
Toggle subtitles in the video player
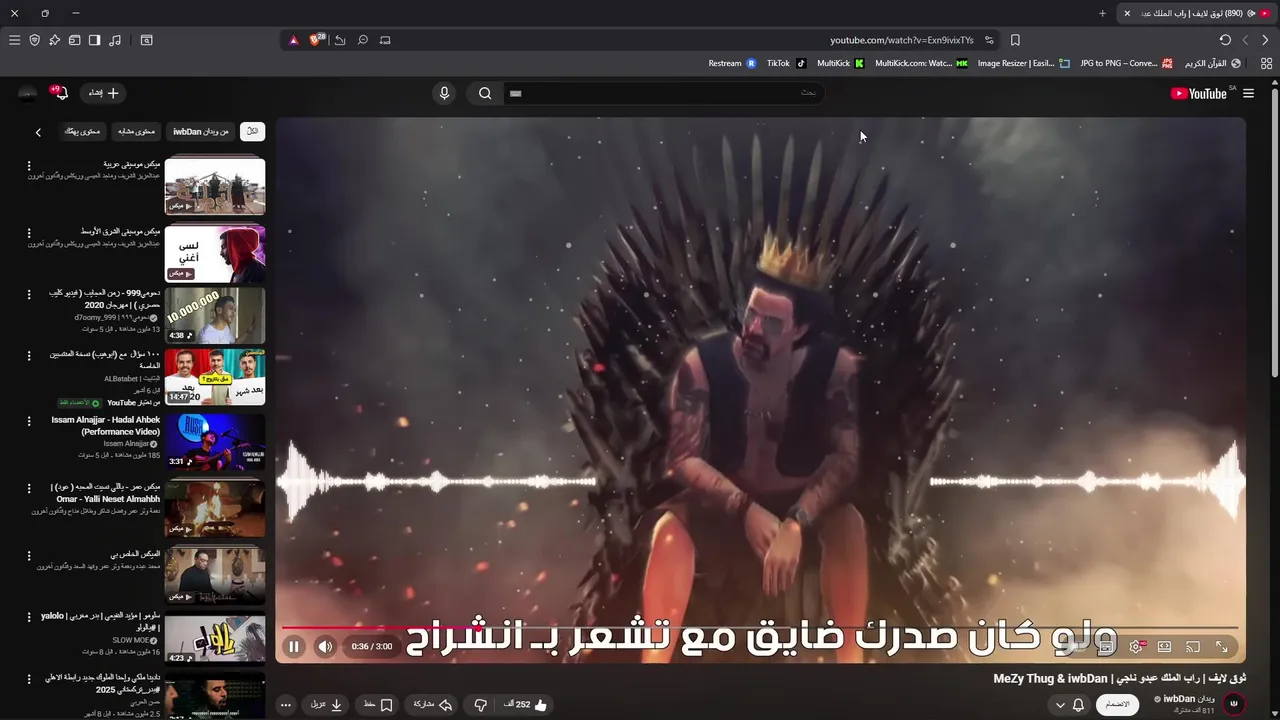[x=1106, y=647]
